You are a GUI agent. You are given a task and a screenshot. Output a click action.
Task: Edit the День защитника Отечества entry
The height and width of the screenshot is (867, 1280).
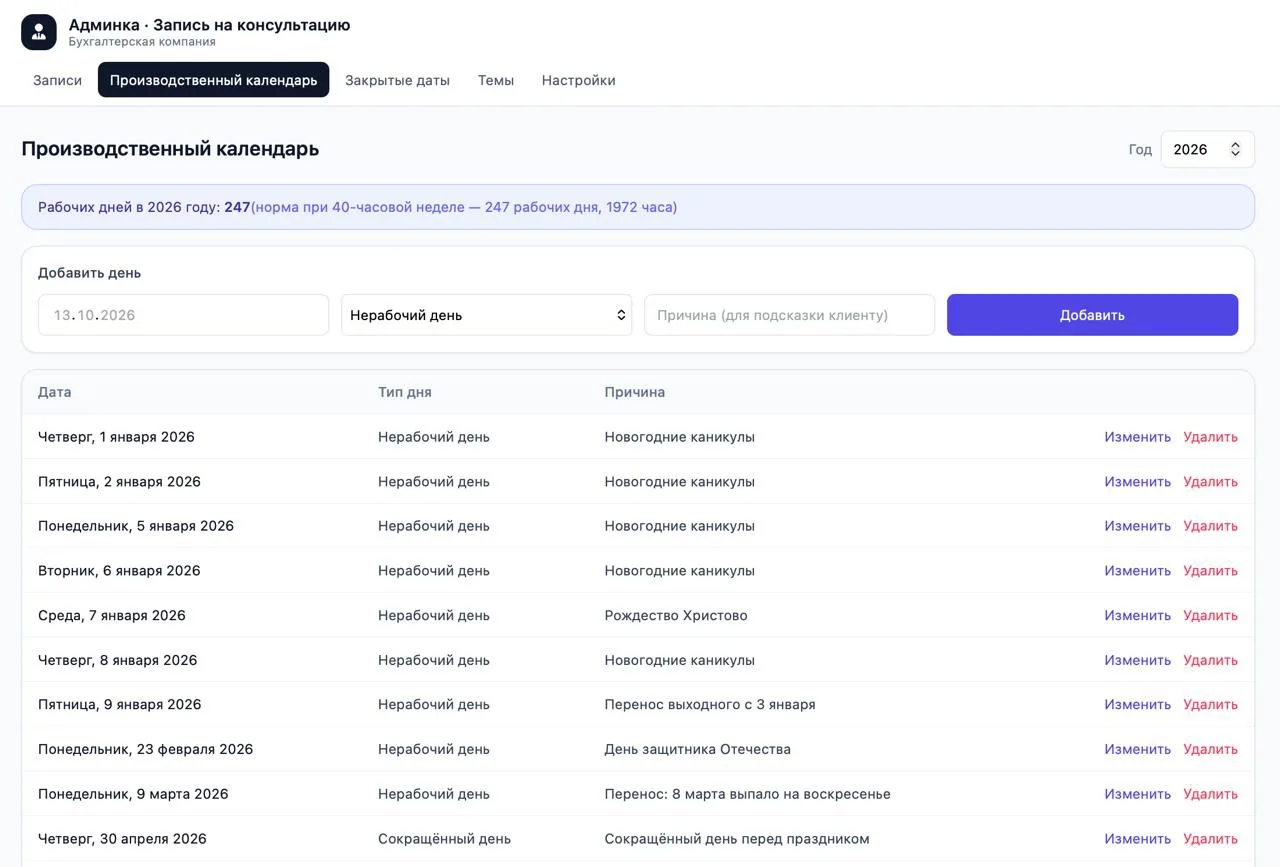(x=1137, y=749)
